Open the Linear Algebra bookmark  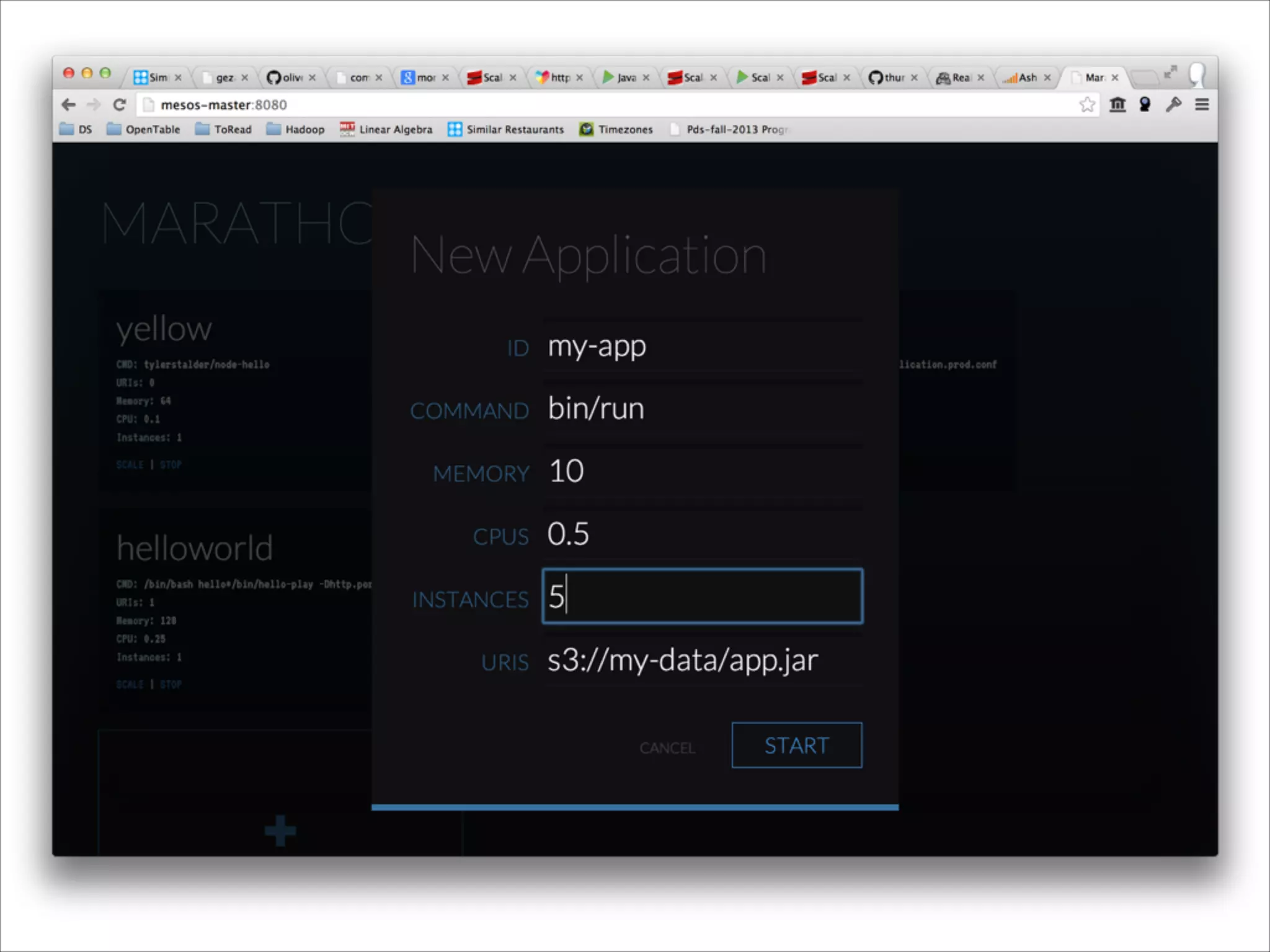[386, 130]
